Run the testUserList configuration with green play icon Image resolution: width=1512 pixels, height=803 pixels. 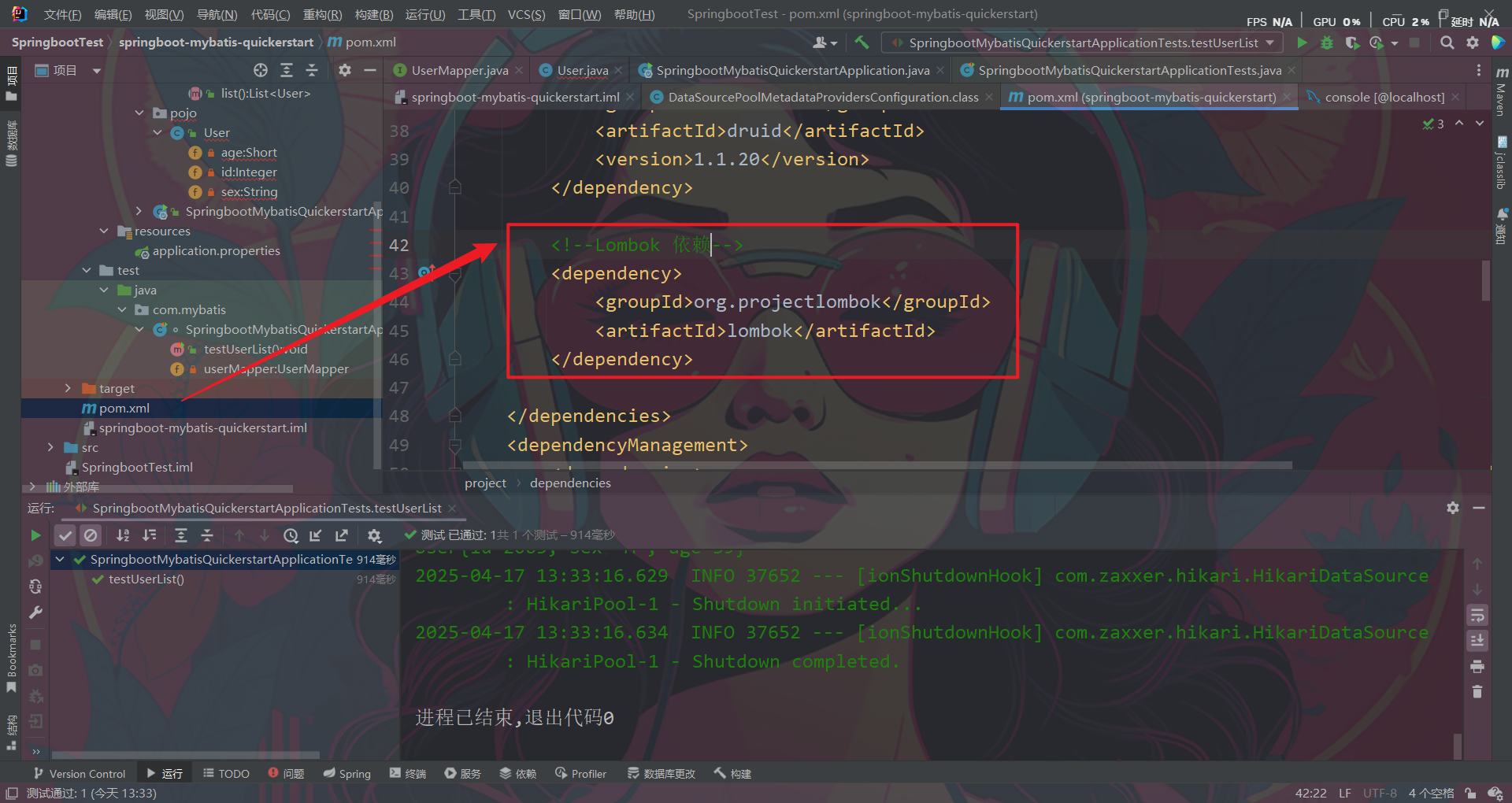pos(1302,43)
